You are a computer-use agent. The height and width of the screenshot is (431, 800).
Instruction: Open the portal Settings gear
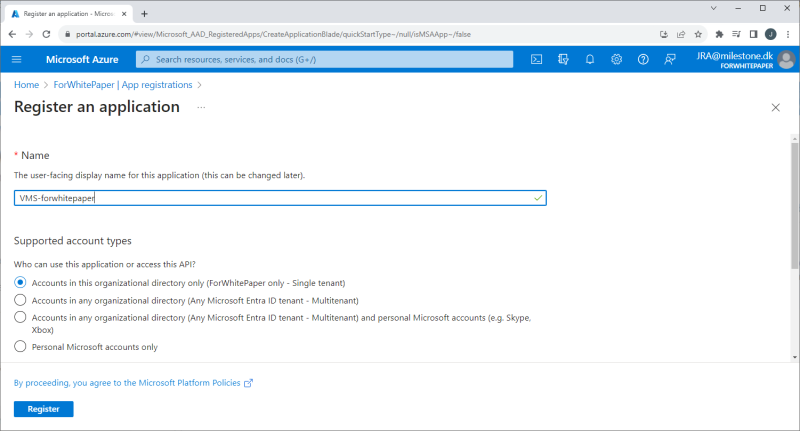616,59
